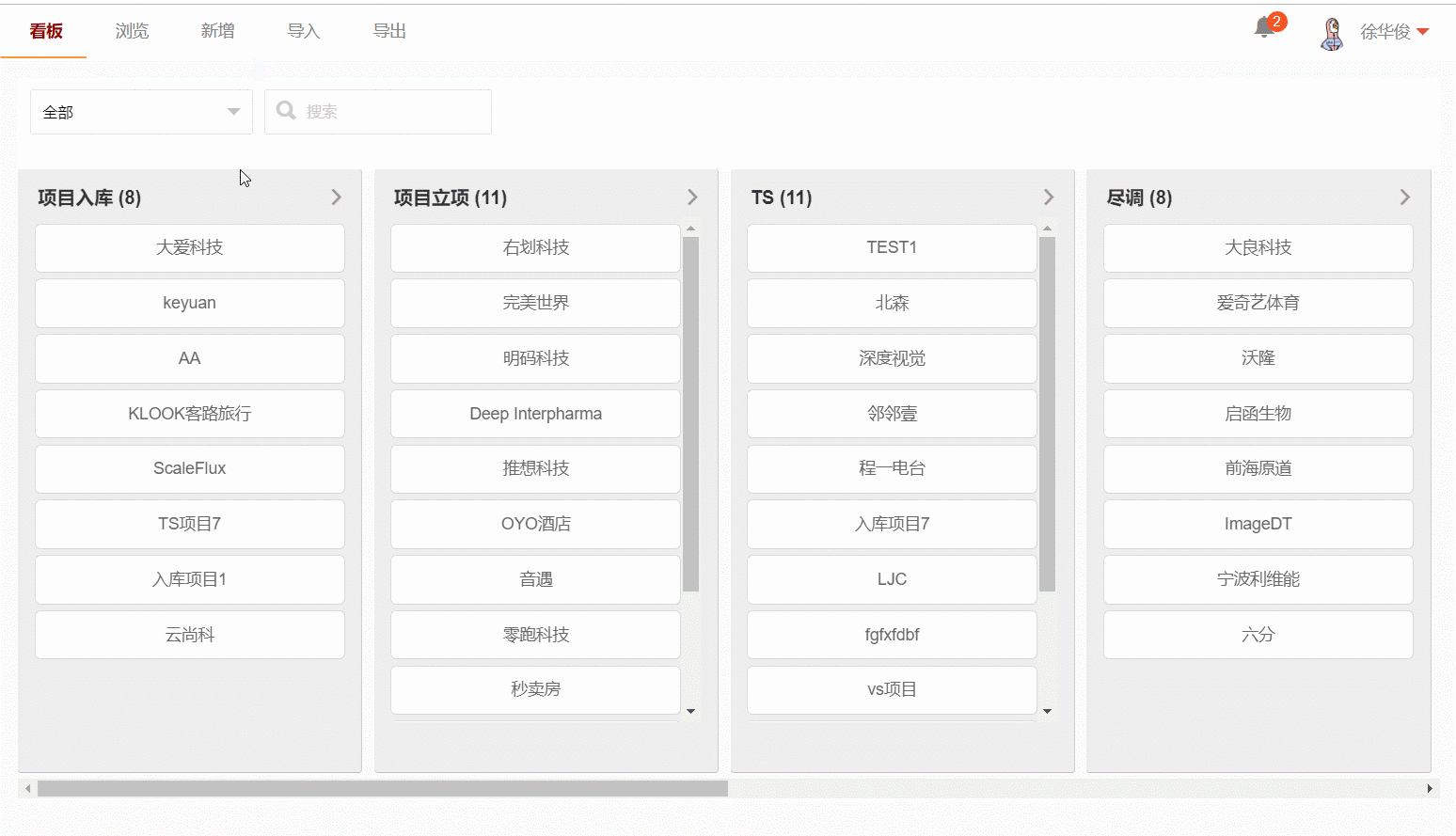
Task: Select the 前海原道 card
Action: point(1258,468)
